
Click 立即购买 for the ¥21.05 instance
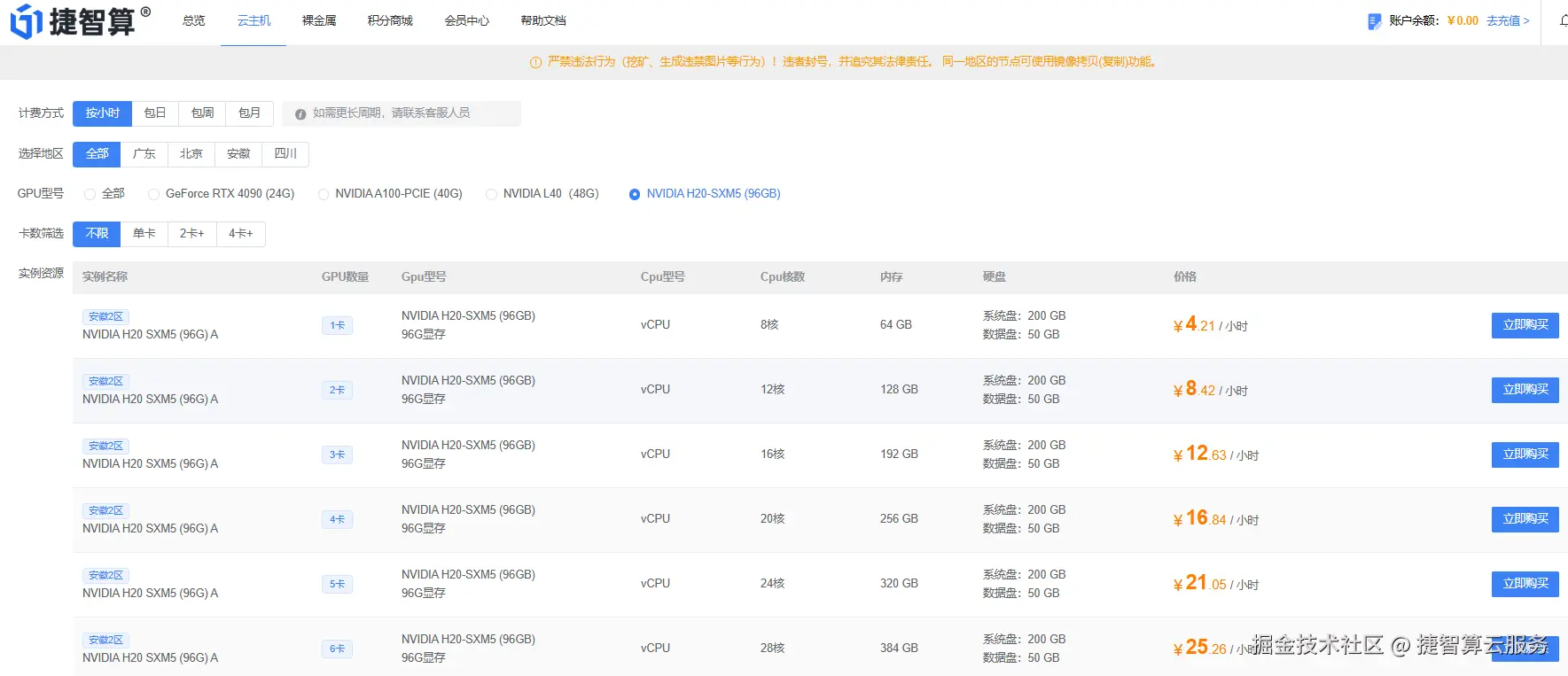click(1525, 584)
